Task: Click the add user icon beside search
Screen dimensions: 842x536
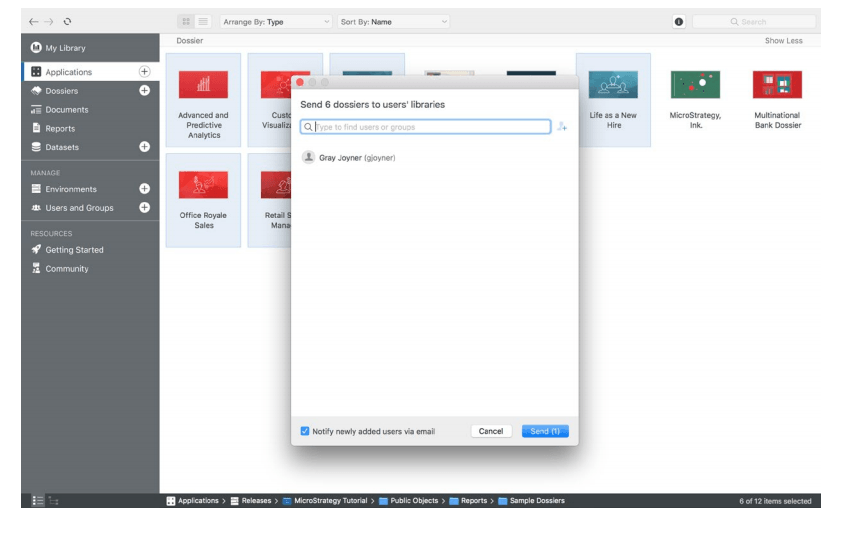Action: click(x=562, y=127)
